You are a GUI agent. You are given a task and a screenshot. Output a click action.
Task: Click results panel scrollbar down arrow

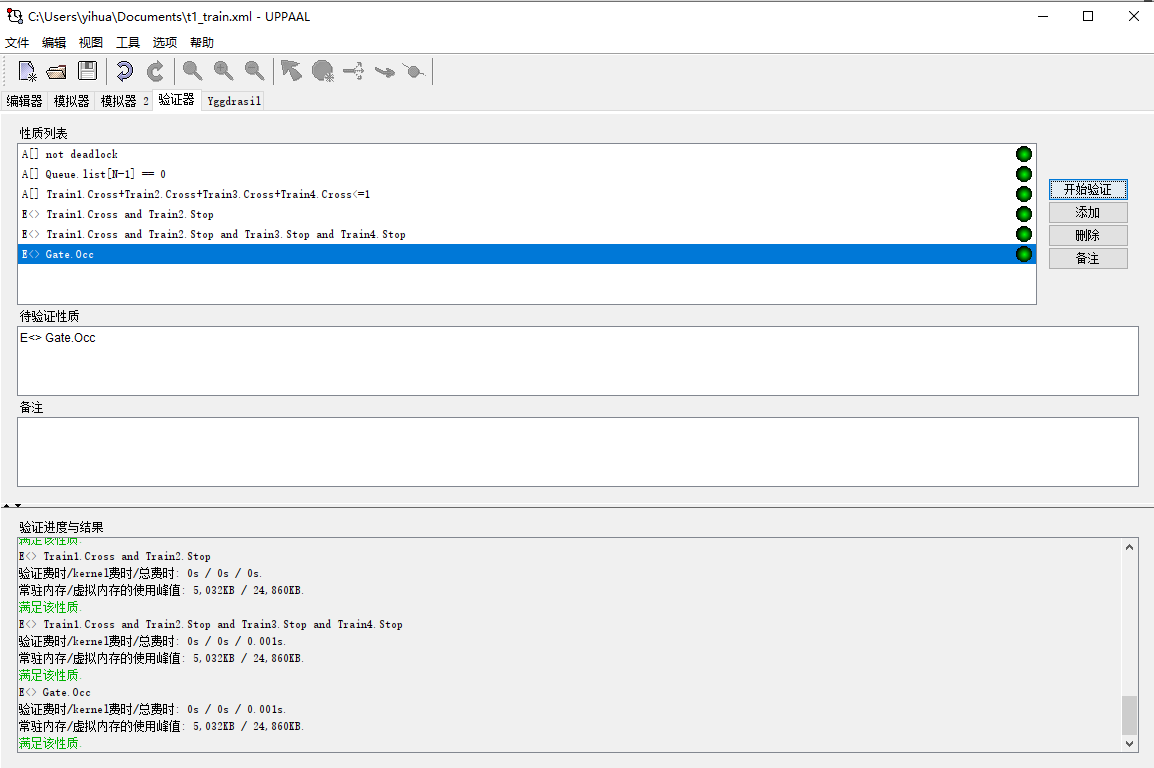1130,744
